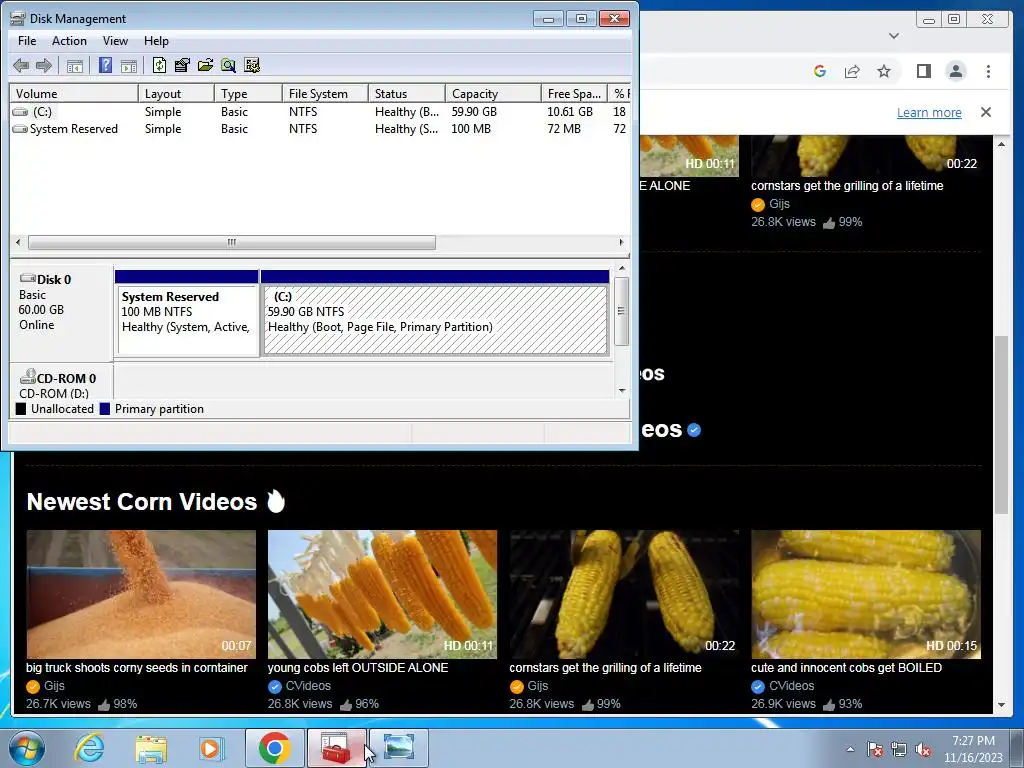The height and width of the screenshot is (768, 1024).
Task: Open Internet Explorer from the taskbar
Action: point(89,748)
